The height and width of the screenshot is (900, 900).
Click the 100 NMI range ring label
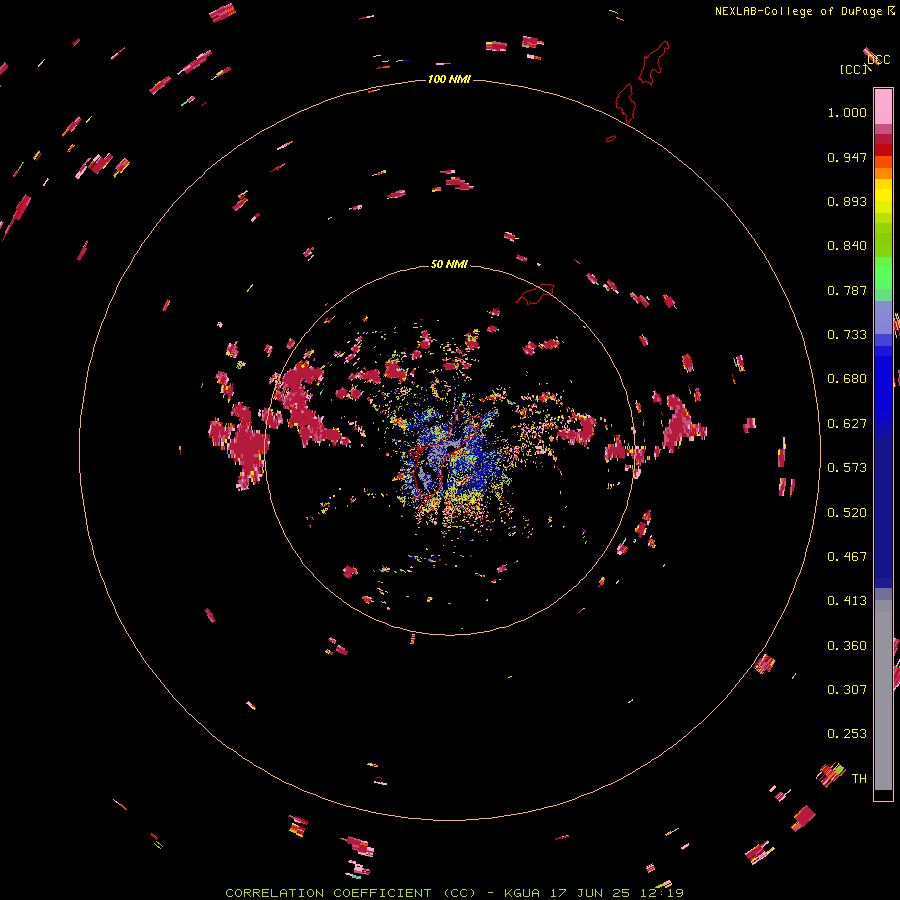point(449,79)
